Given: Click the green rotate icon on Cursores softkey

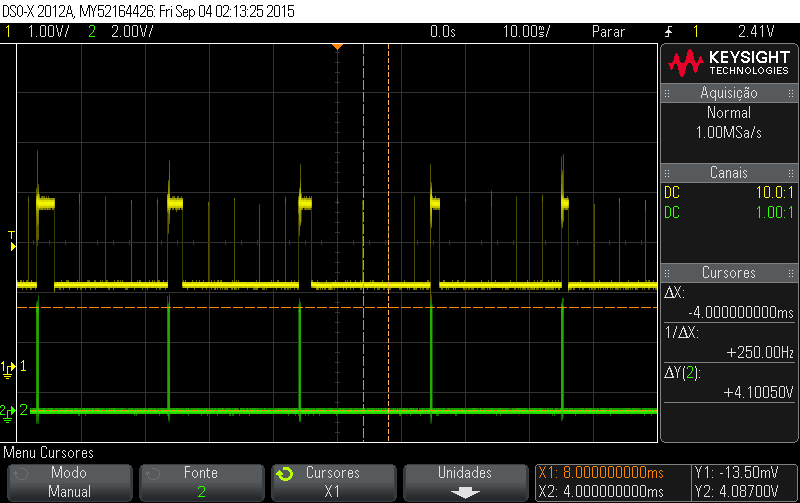Looking at the screenshot, I should click(x=285, y=474).
